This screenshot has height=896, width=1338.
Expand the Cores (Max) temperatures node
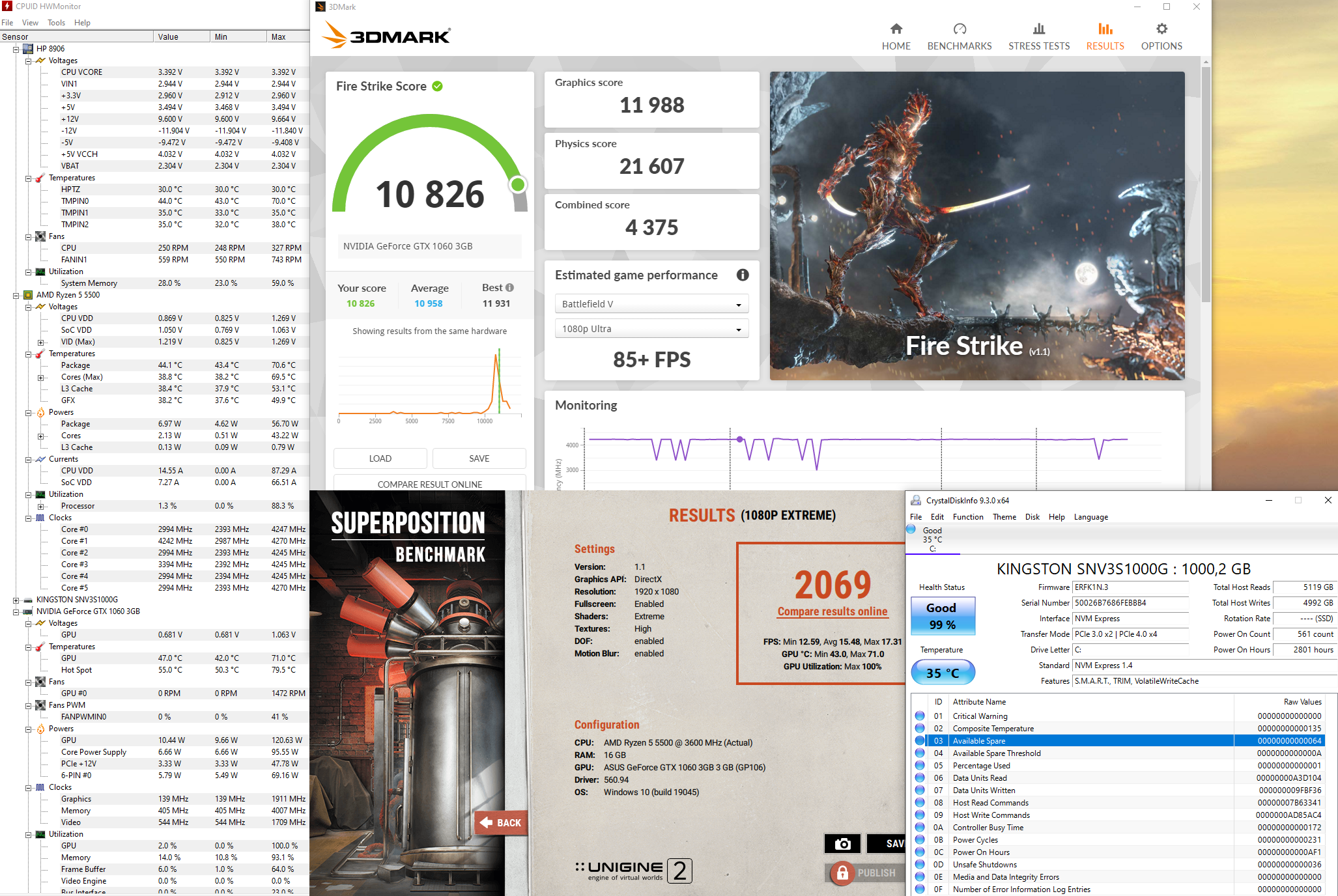pyautogui.click(x=40, y=377)
